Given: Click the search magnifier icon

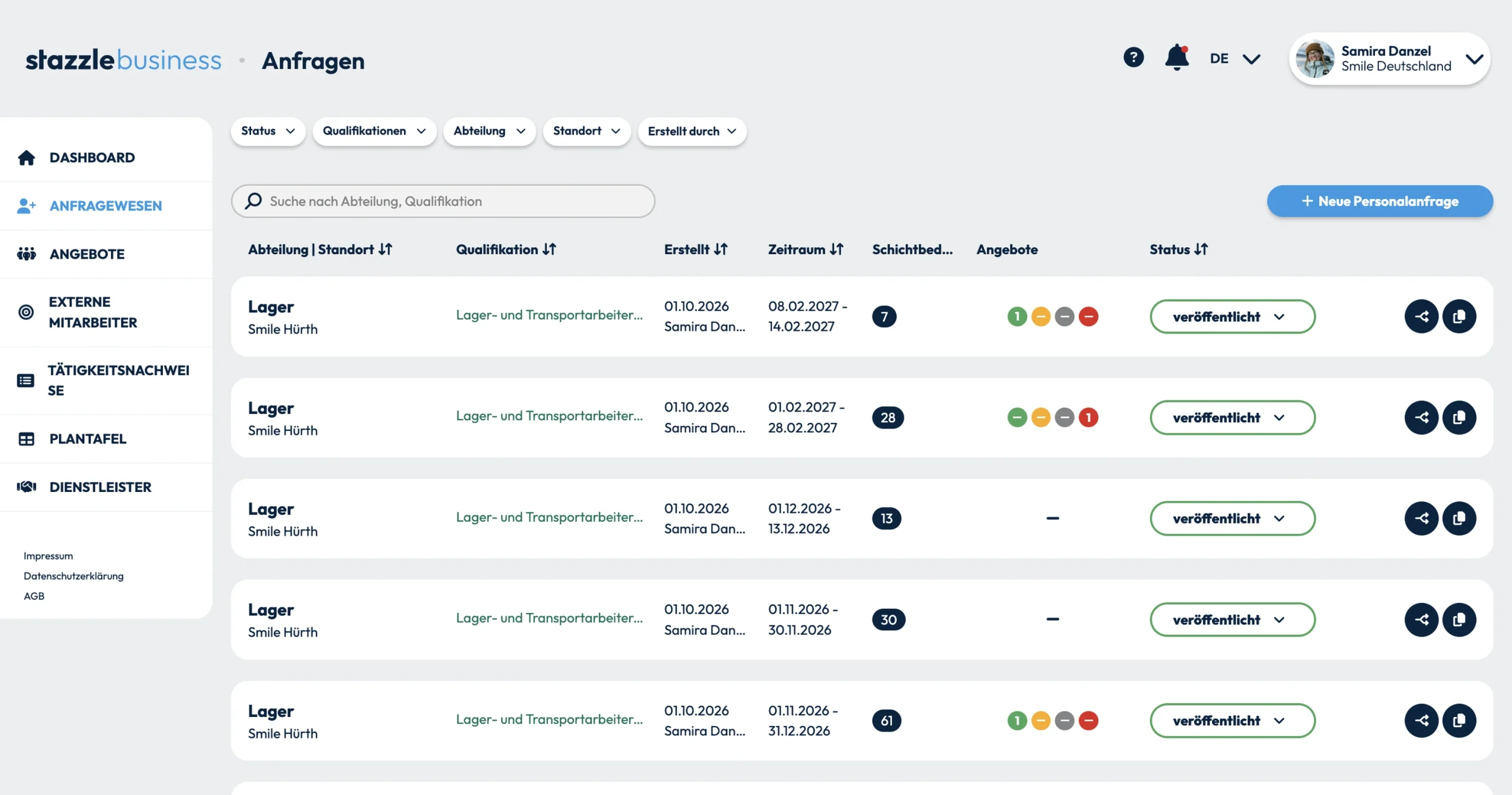Looking at the screenshot, I should pos(253,201).
